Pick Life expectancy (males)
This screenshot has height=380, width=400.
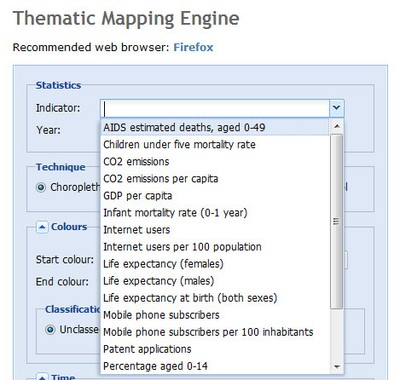tap(215, 281)
